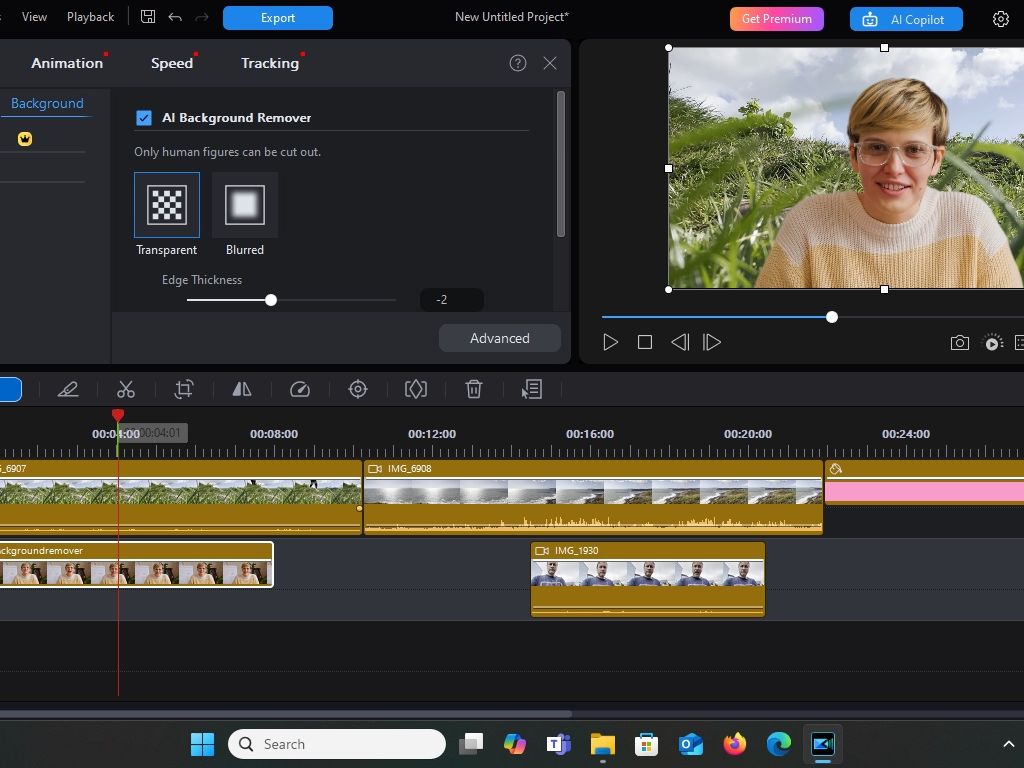1024x768 pixels.
Task: Select the Background side tab
Action: click(x=47, y=103)
